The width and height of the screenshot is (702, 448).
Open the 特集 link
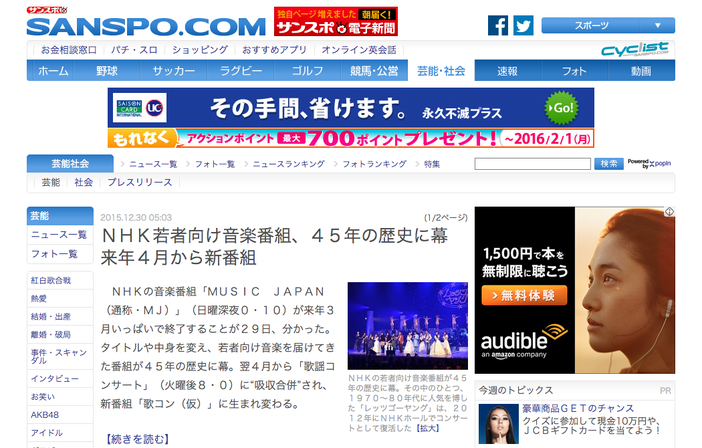[432, 164]
